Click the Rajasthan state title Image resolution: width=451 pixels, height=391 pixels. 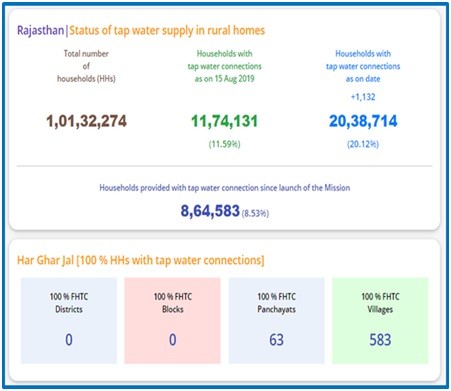[x=40, y=30]
